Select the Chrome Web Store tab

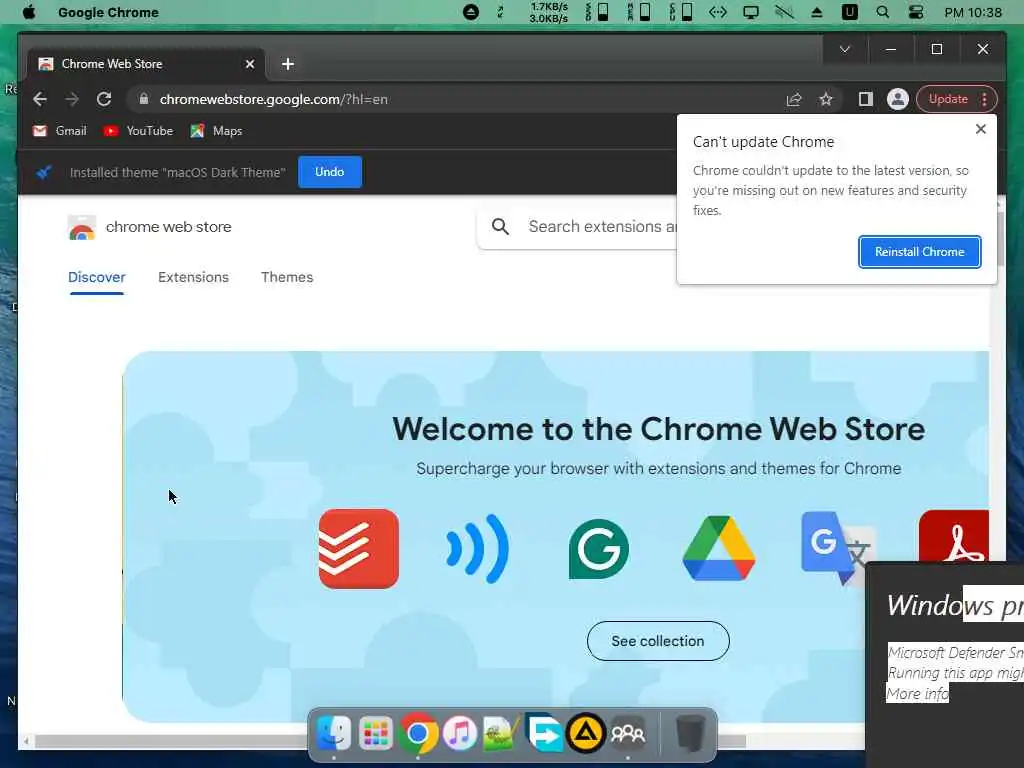click(x=145, y=64)
